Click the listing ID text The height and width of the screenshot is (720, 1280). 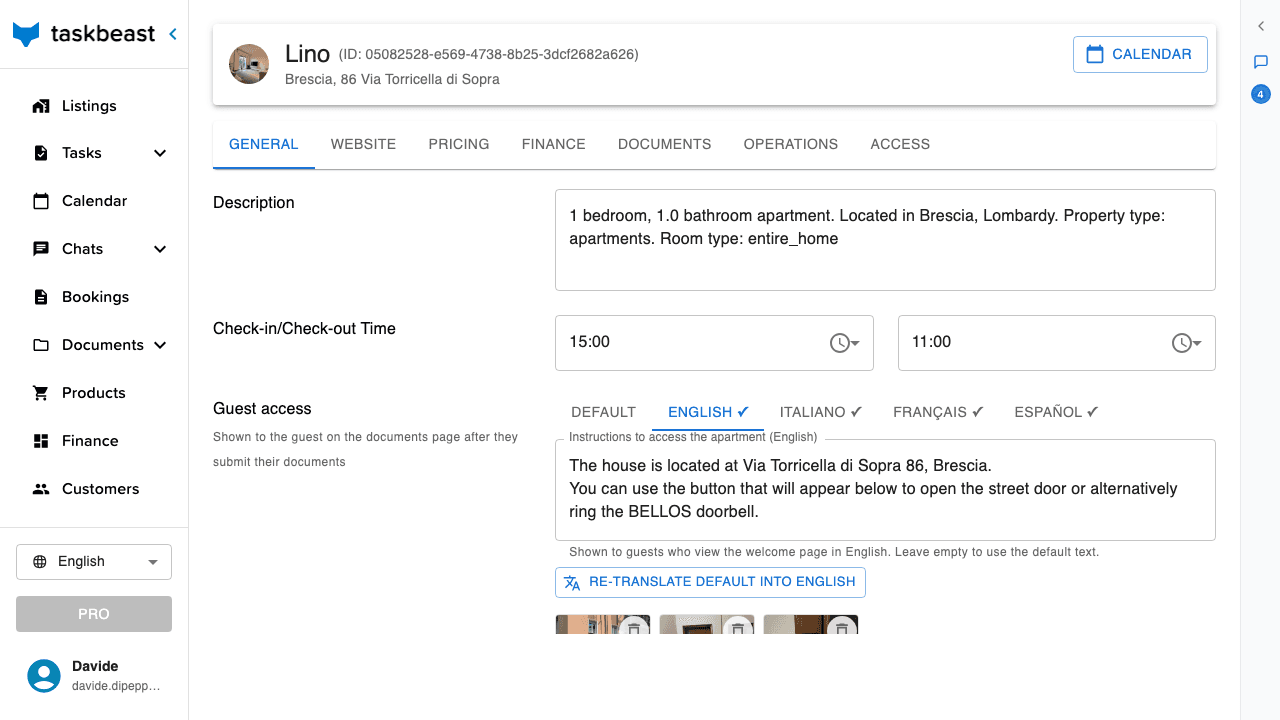(488, 54)
